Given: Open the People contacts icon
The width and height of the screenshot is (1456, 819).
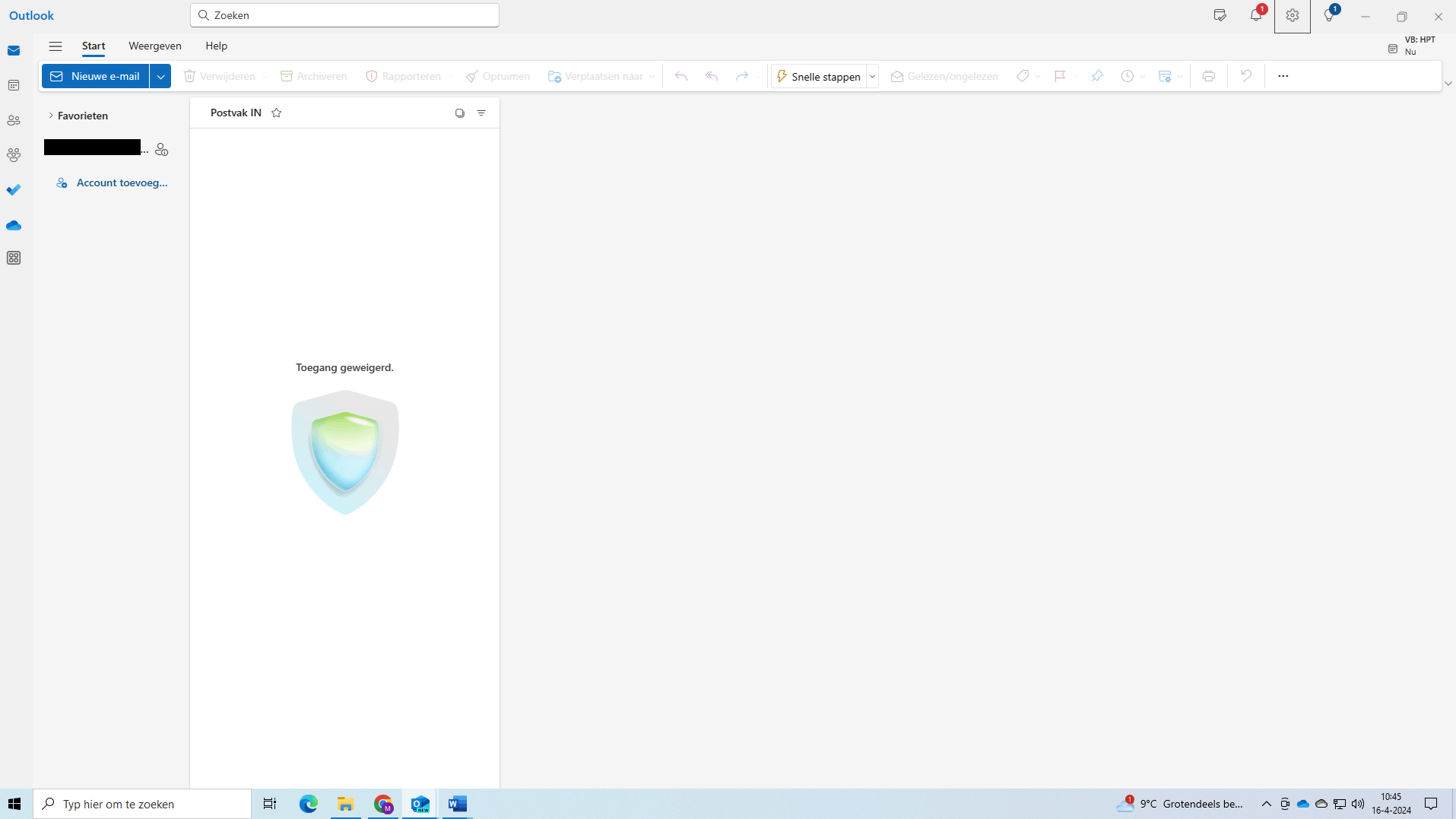Looking at the screenshot, I should coord(14,120).
